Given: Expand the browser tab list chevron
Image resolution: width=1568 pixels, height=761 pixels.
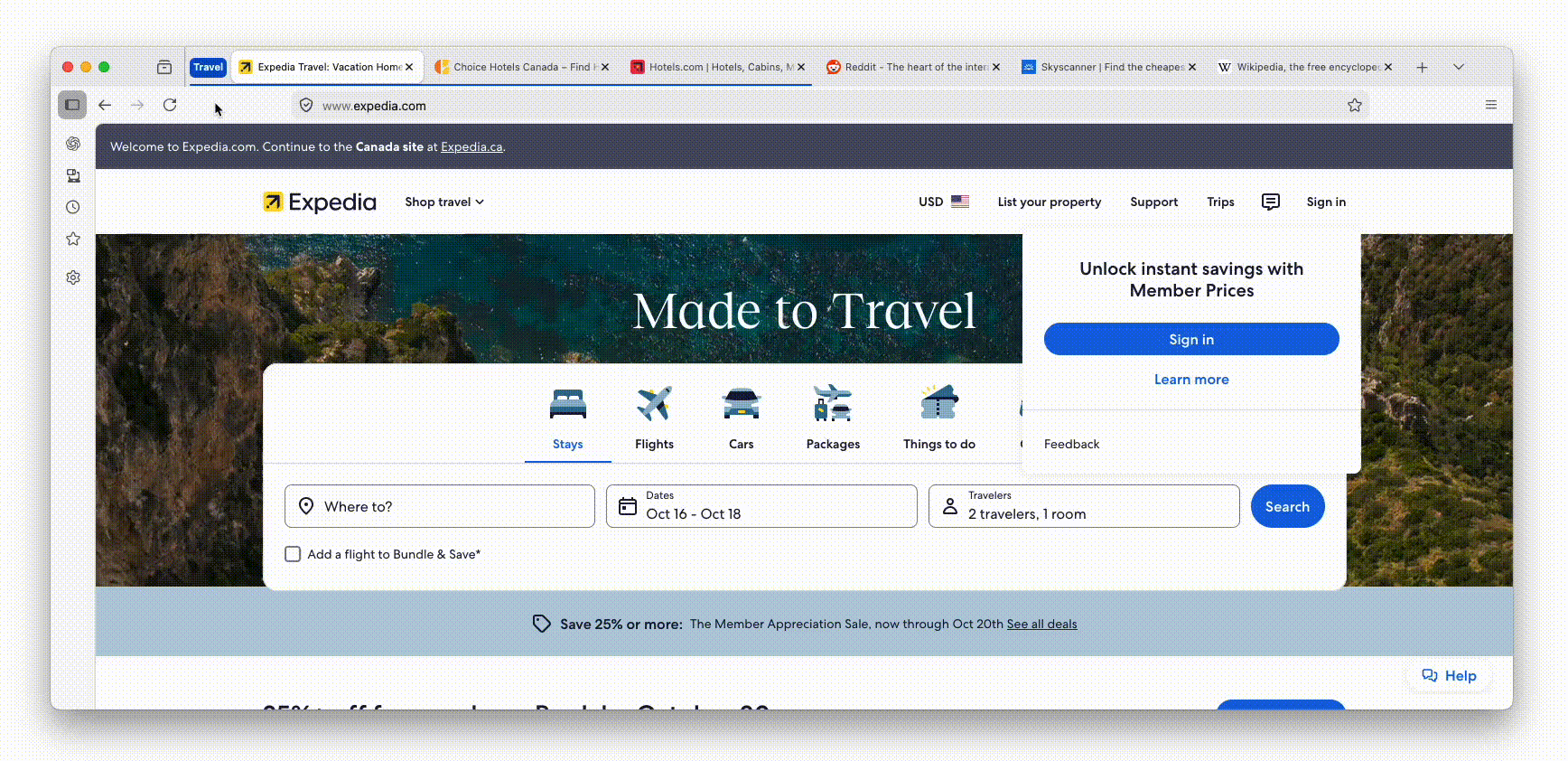Looking at the screenshot, I should pyautogui.click(x=1458, y=67).
